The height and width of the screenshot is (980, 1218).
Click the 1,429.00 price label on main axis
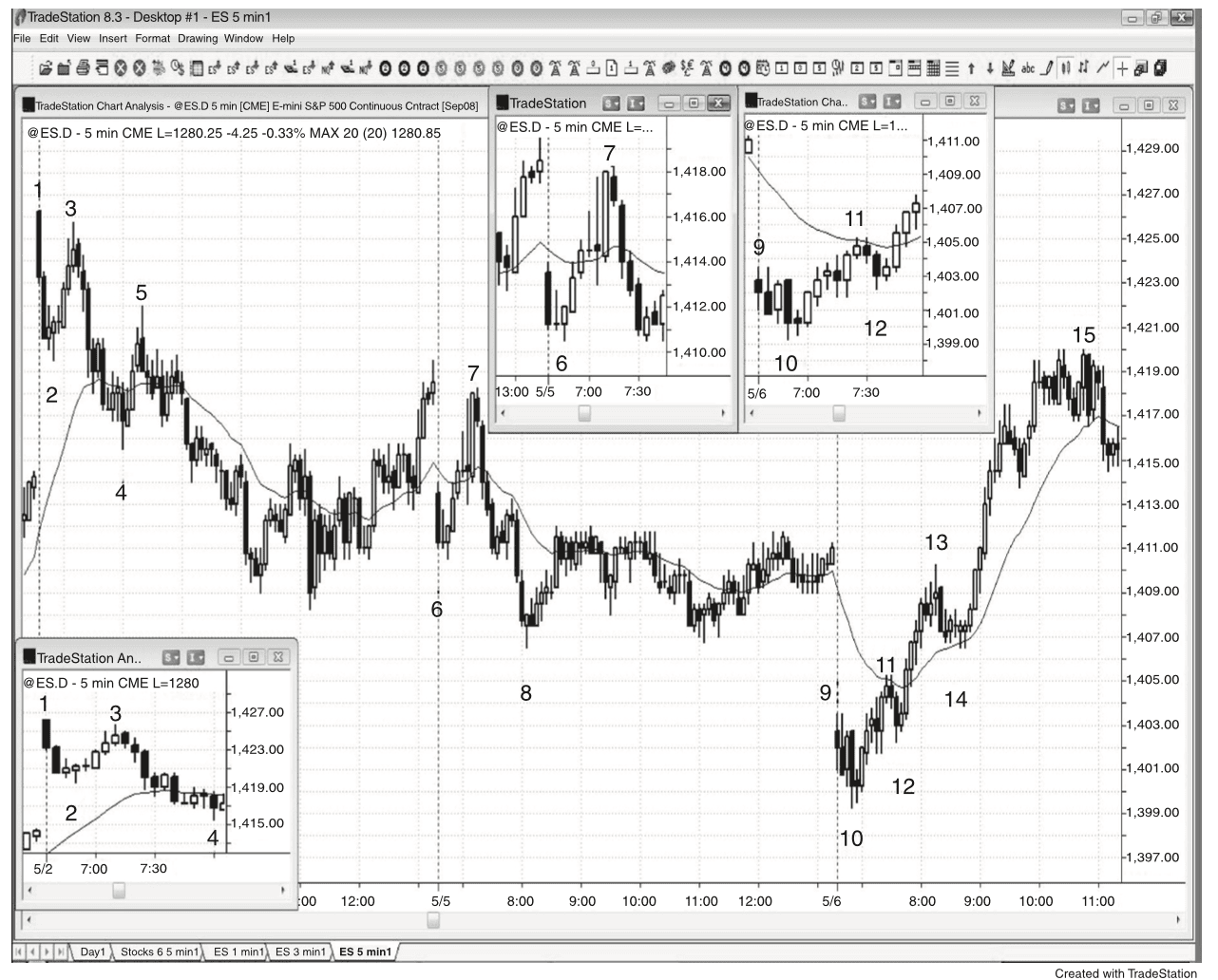1152,149
